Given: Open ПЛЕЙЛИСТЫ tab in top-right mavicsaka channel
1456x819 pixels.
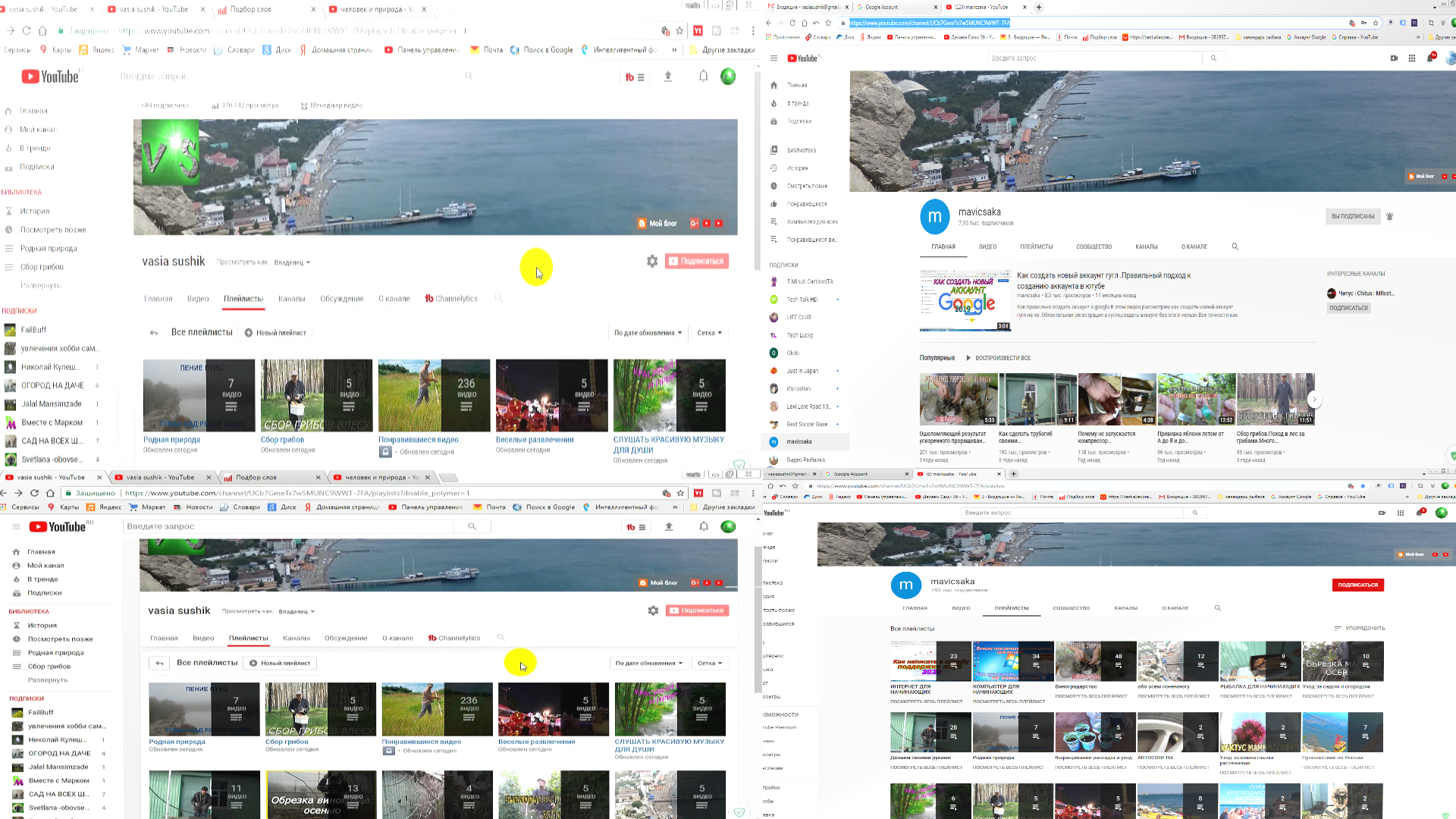Looking at the screenshot, I should point(1036,246).
